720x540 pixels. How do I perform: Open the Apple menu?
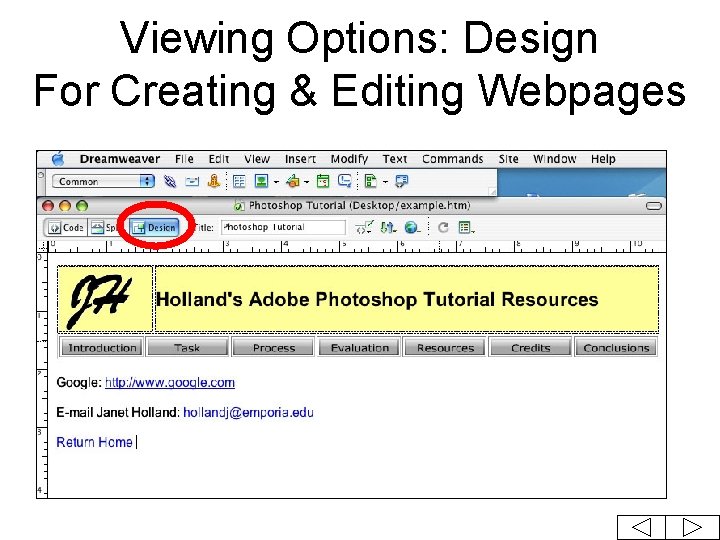click(x=58, y=159)
